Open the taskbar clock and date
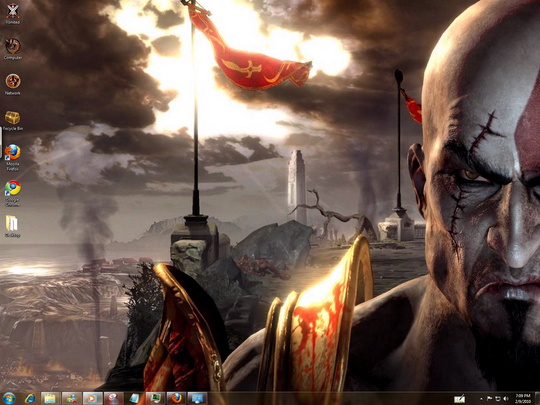Image resolution: width=540 pixels, height=405 pixels. [x=523, y=398]
